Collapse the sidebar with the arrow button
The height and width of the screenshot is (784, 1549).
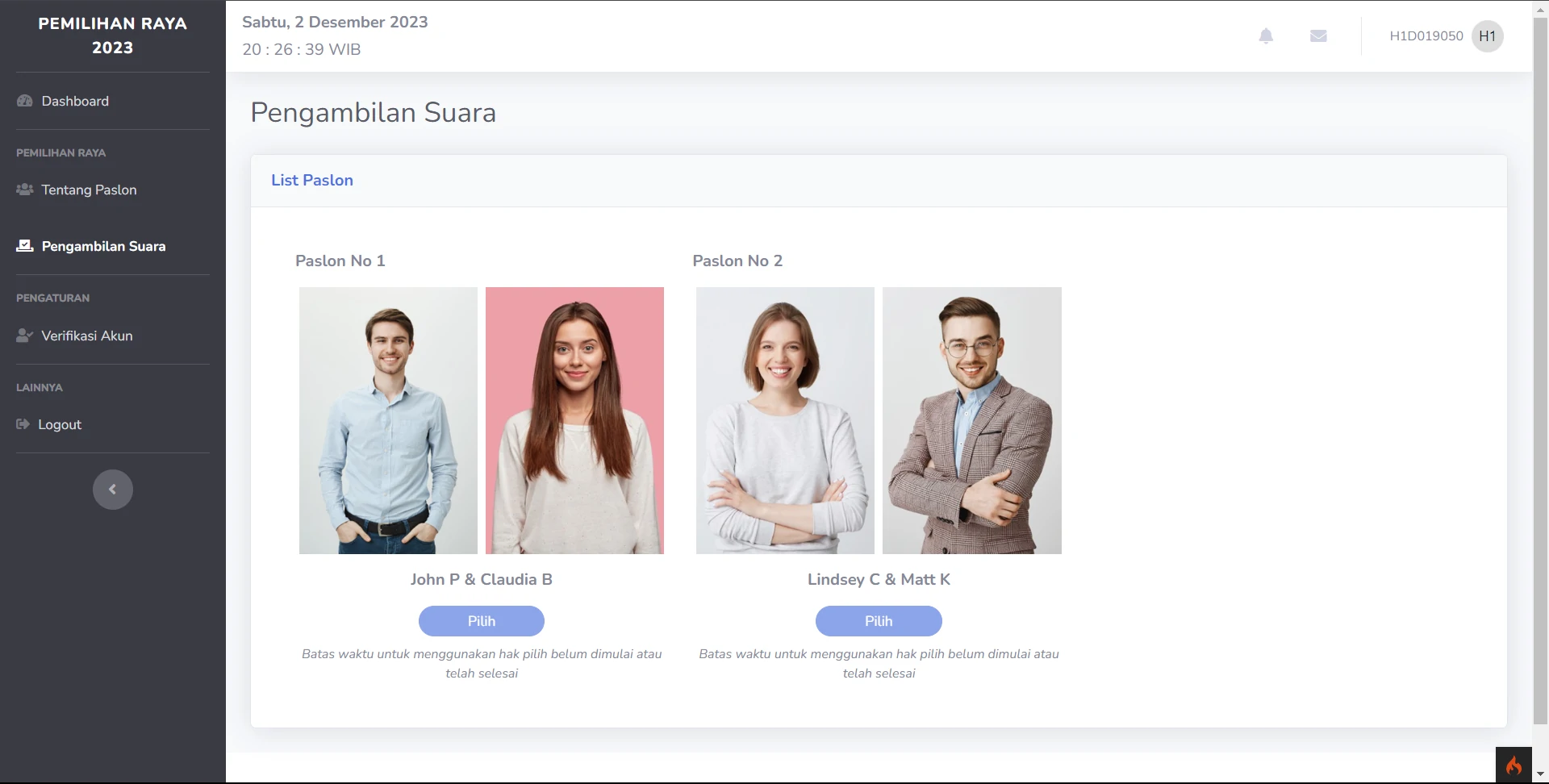click(x=113, y=490)
